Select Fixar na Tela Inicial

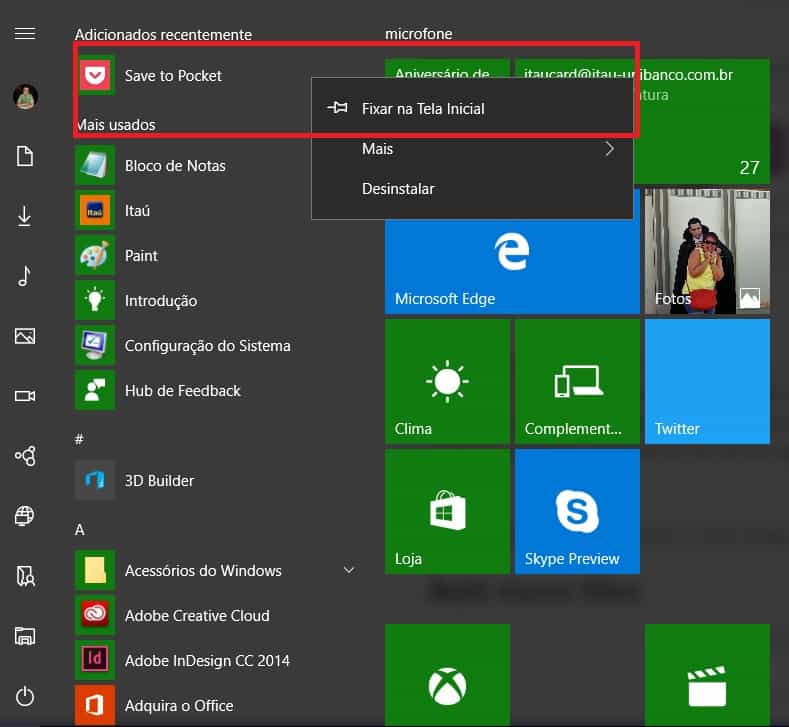coord(472,109)
